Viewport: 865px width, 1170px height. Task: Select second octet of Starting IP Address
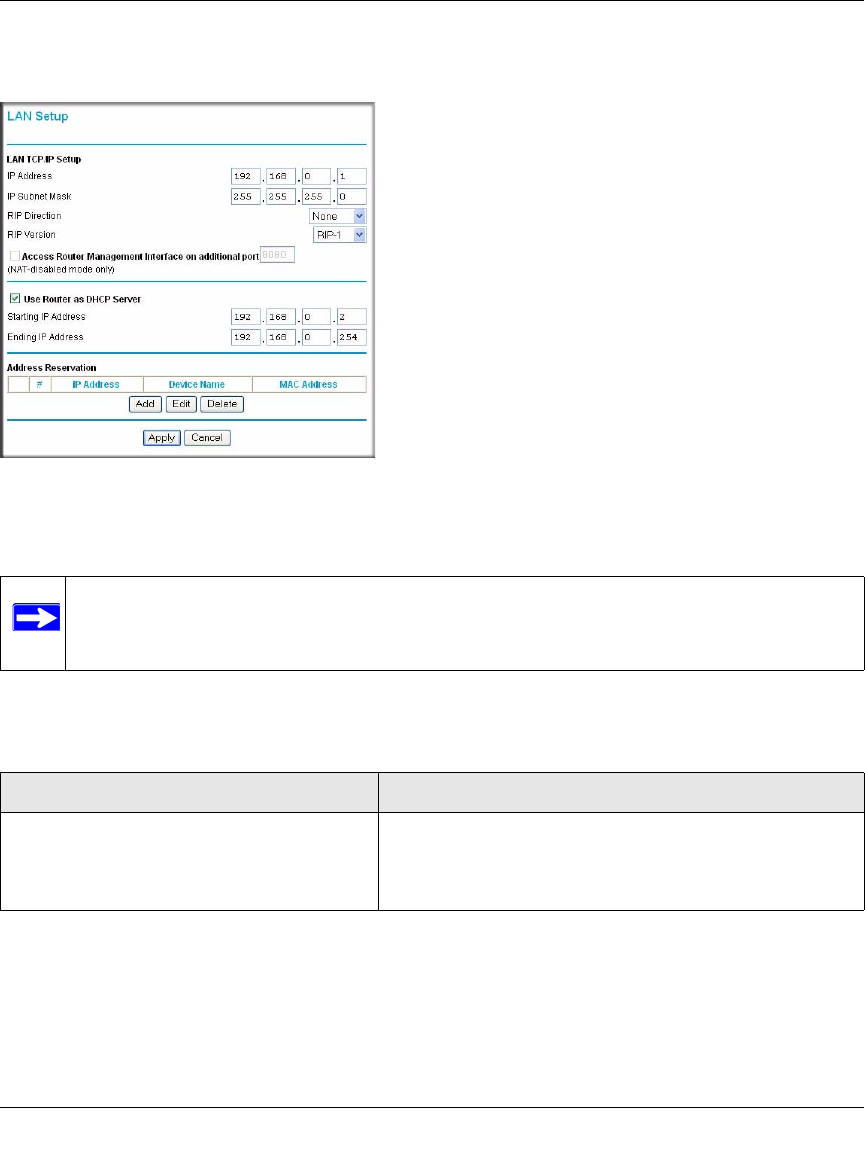pyautogui.click(x=281, y=317)
